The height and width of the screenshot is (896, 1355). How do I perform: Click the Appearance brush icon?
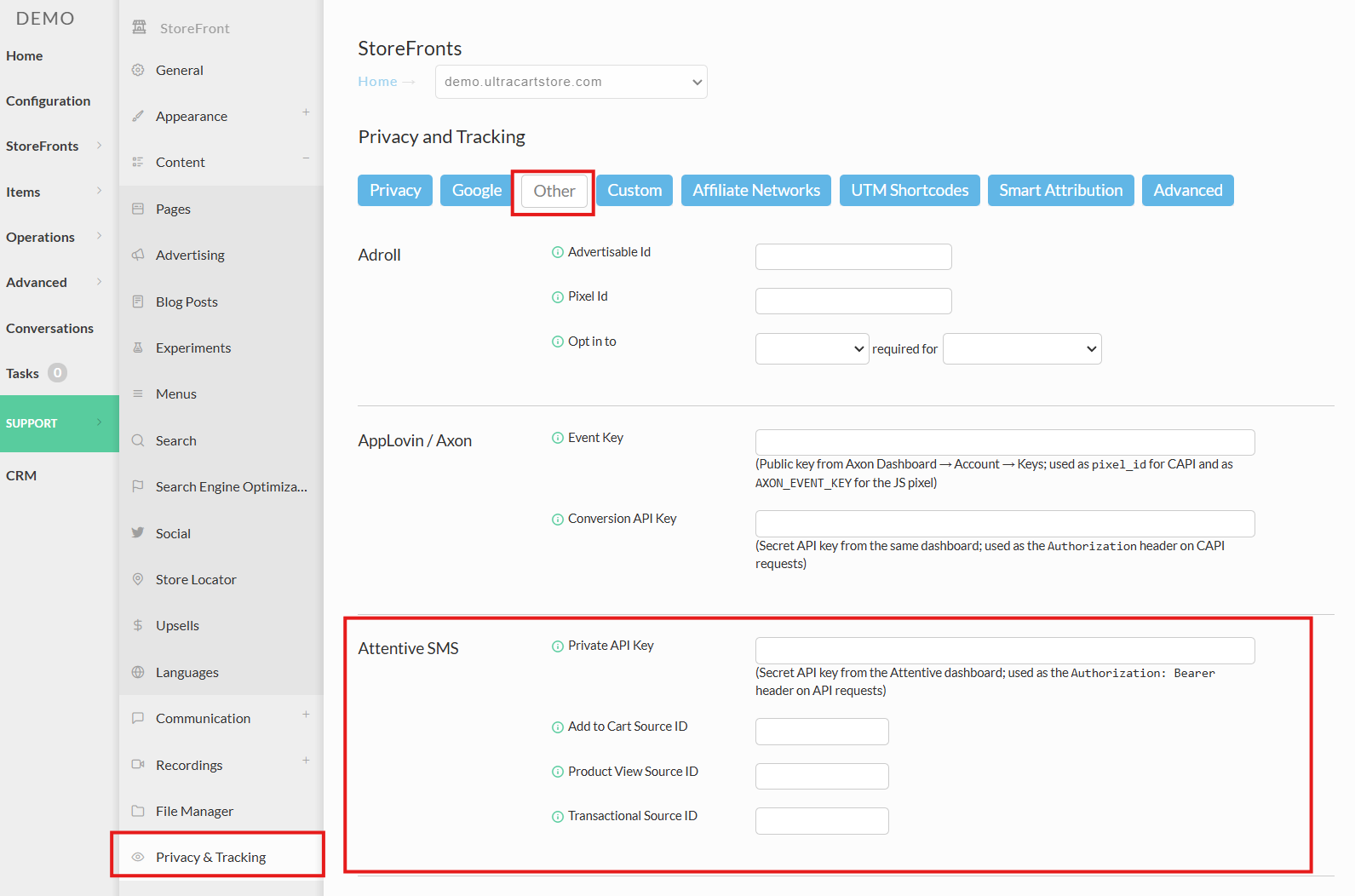[138, 116]
